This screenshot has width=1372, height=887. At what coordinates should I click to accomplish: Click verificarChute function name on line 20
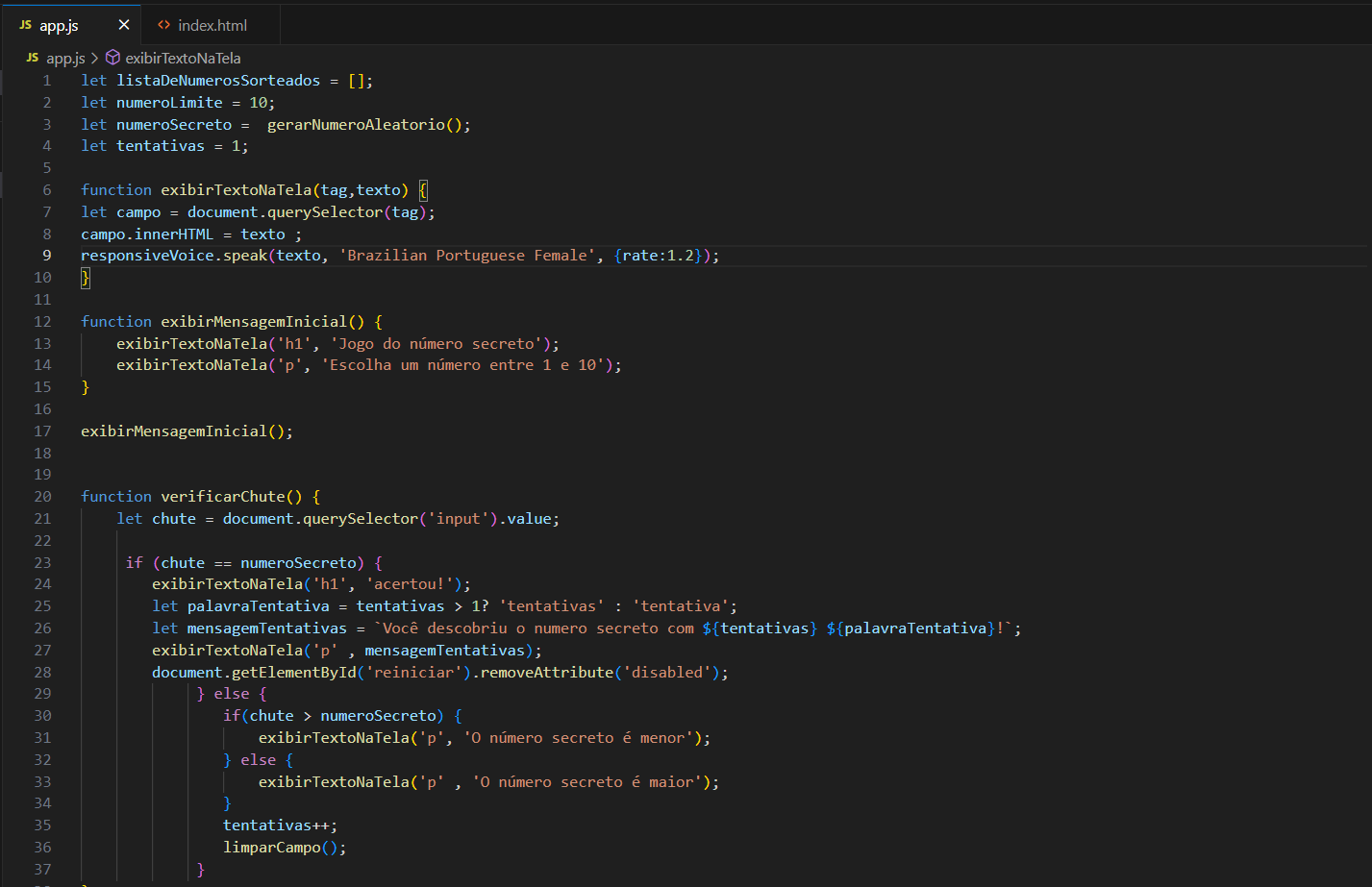(223, 497)
